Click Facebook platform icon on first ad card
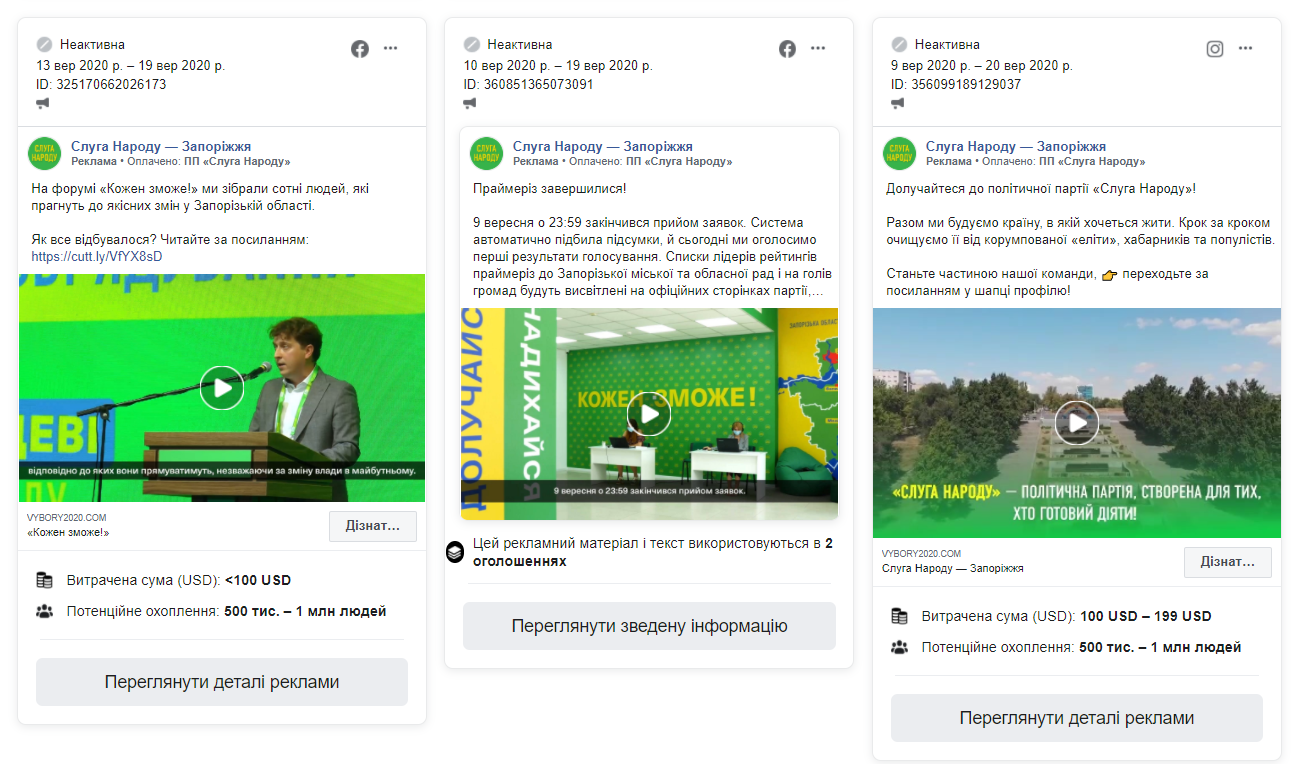Screen dimensions: 1306x764 tap(360, 49)
